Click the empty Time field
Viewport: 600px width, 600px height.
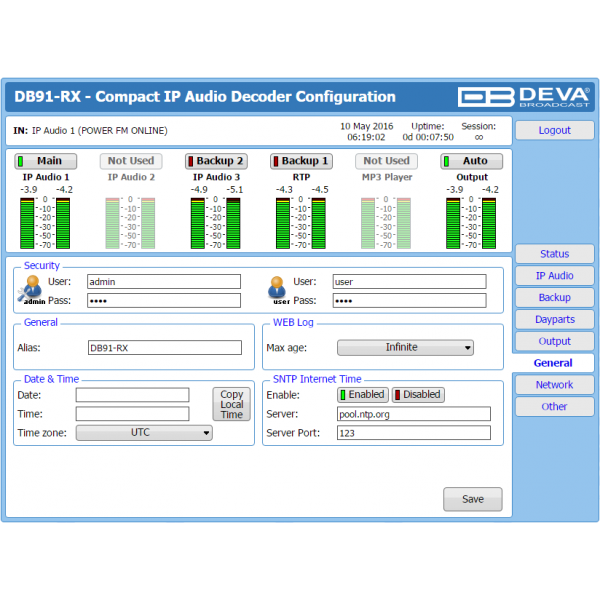[132, 414]
